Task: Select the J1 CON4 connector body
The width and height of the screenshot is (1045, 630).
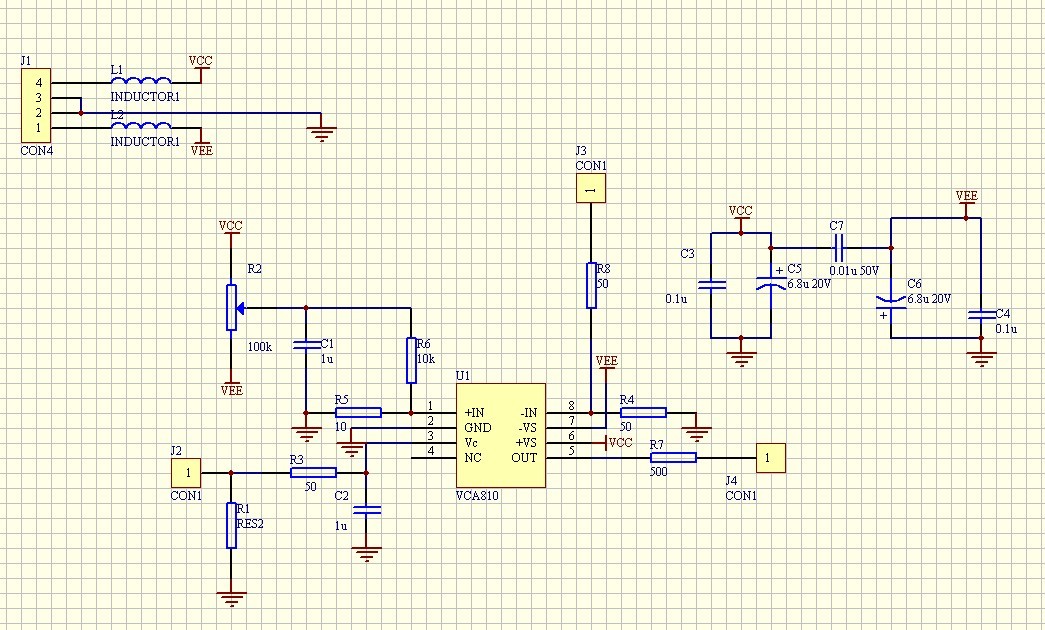Action: pos(37,106)
